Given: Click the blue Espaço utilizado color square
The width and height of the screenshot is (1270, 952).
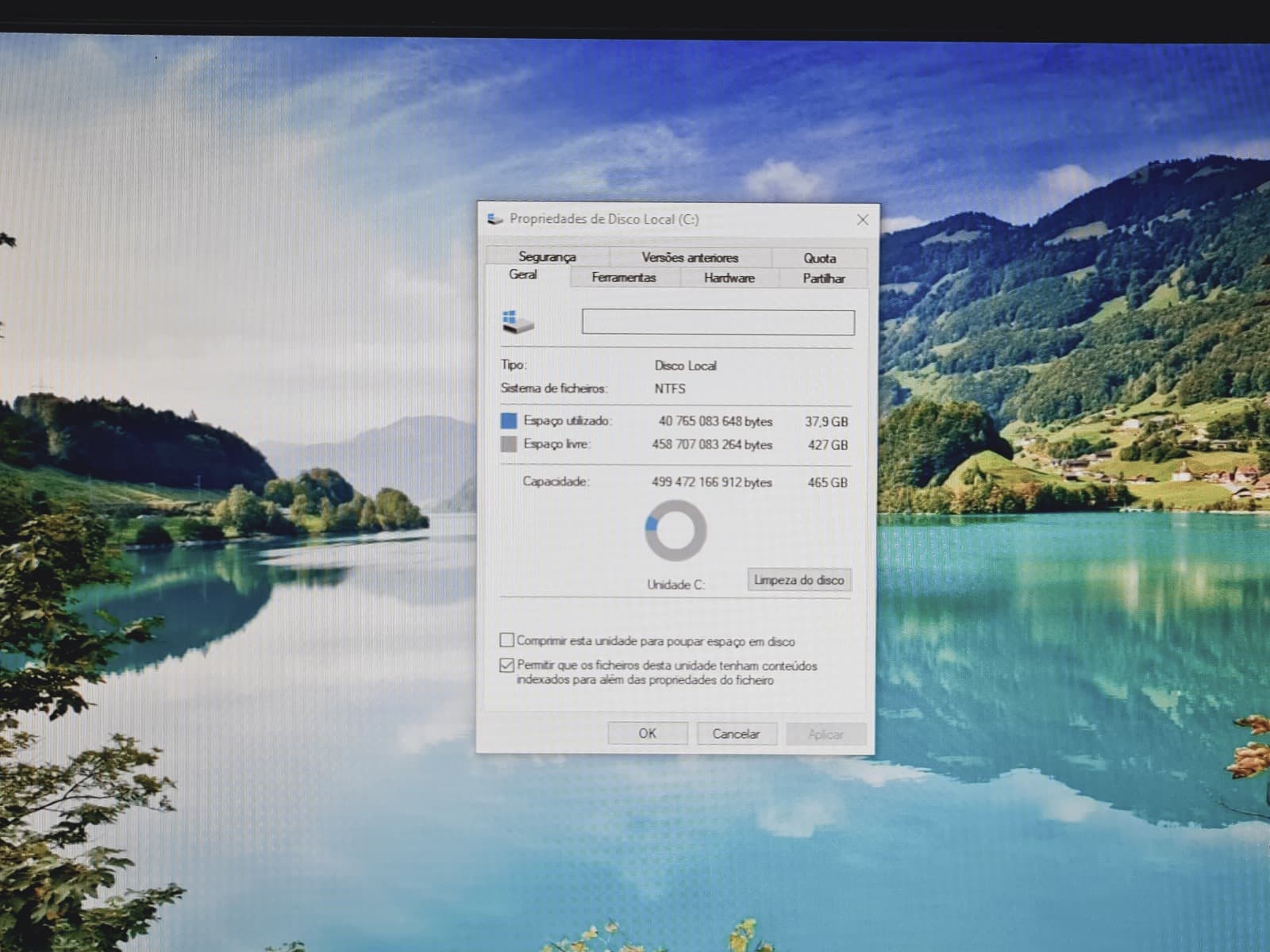Looking at the screenshot, I should [x=509, y=420].
